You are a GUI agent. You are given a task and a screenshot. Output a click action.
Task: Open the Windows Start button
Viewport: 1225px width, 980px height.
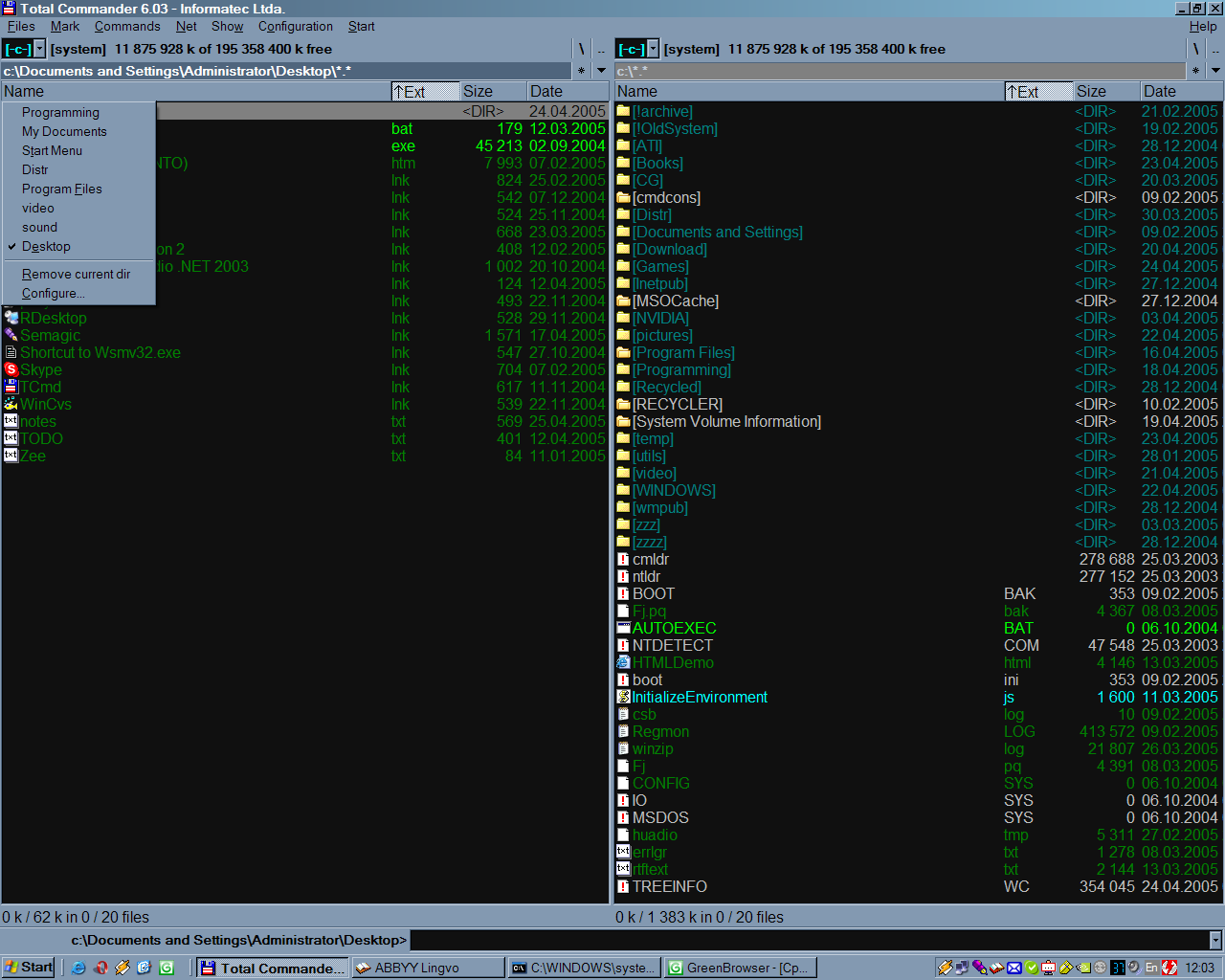pyautogui.click(x=29, y=968)
